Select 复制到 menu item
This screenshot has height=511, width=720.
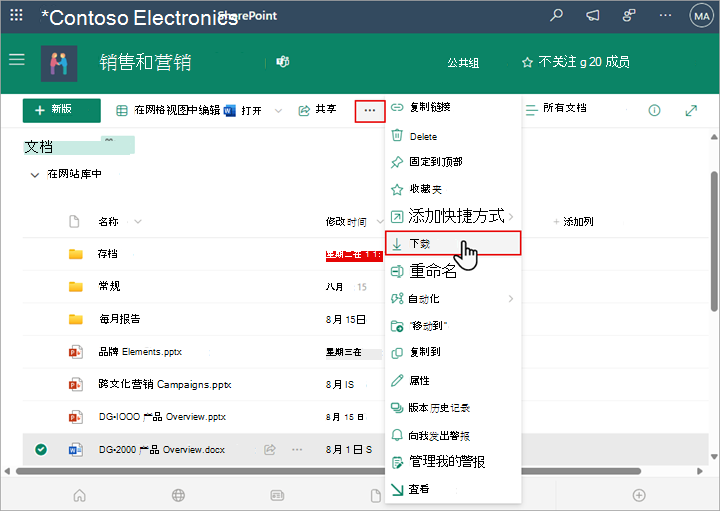[x=453, y=353]
